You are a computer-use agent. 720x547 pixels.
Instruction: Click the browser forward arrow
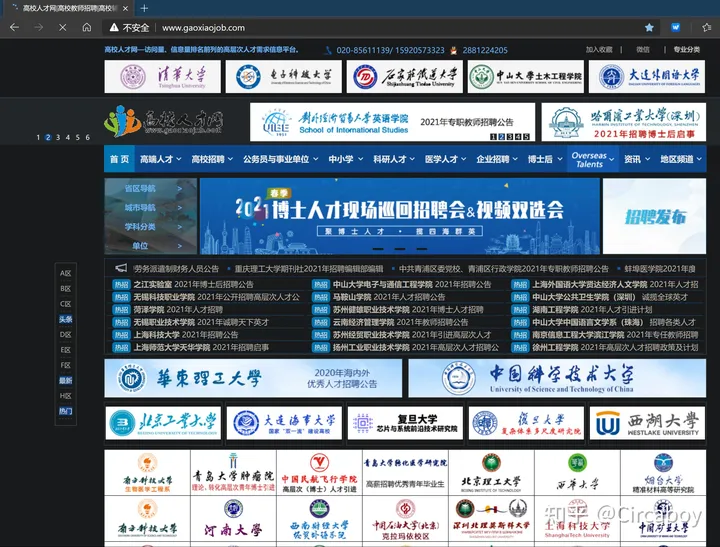(x=39, y=28)
